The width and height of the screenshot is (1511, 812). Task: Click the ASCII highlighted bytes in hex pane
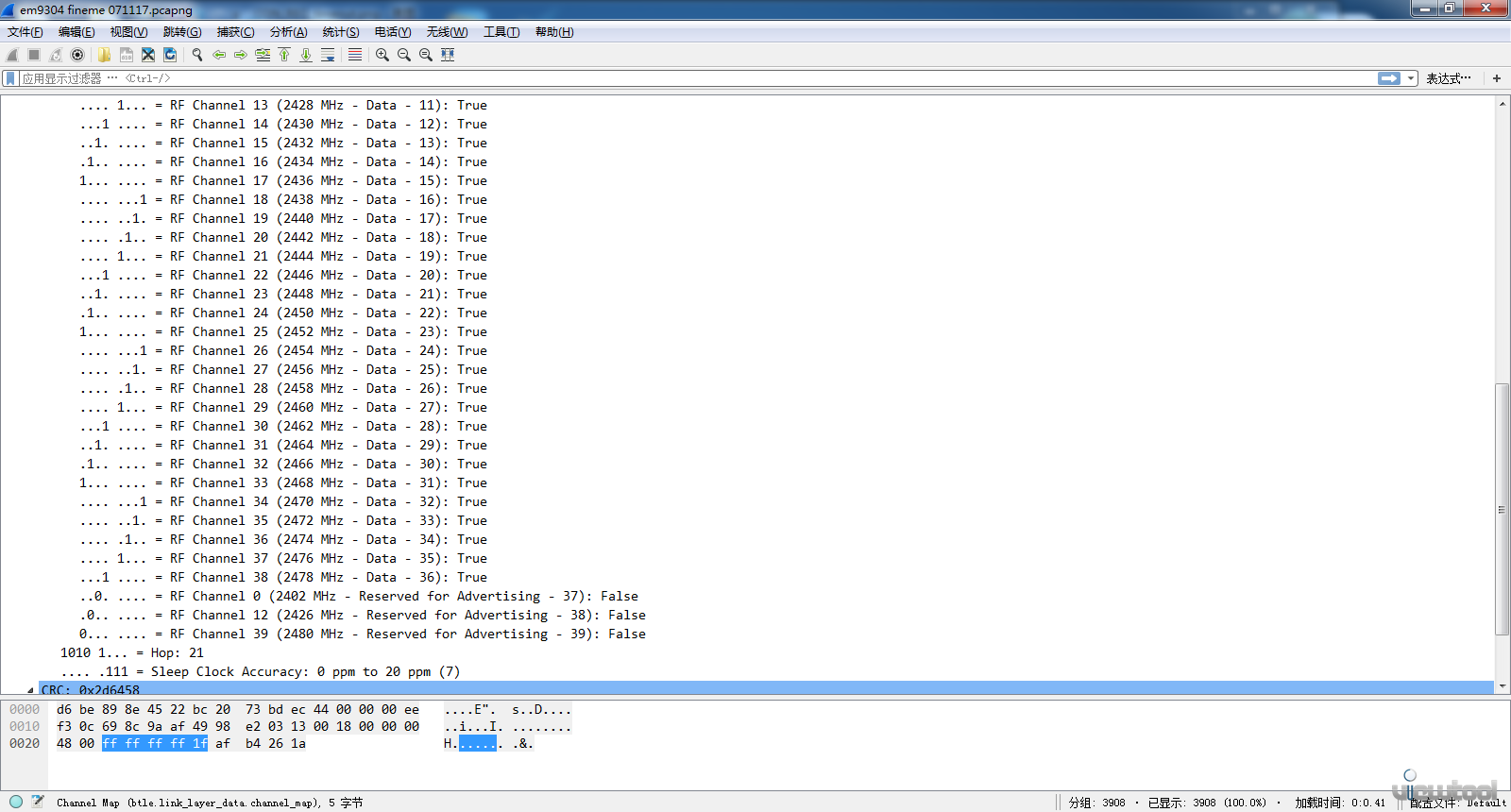click(x=478, y=743)
